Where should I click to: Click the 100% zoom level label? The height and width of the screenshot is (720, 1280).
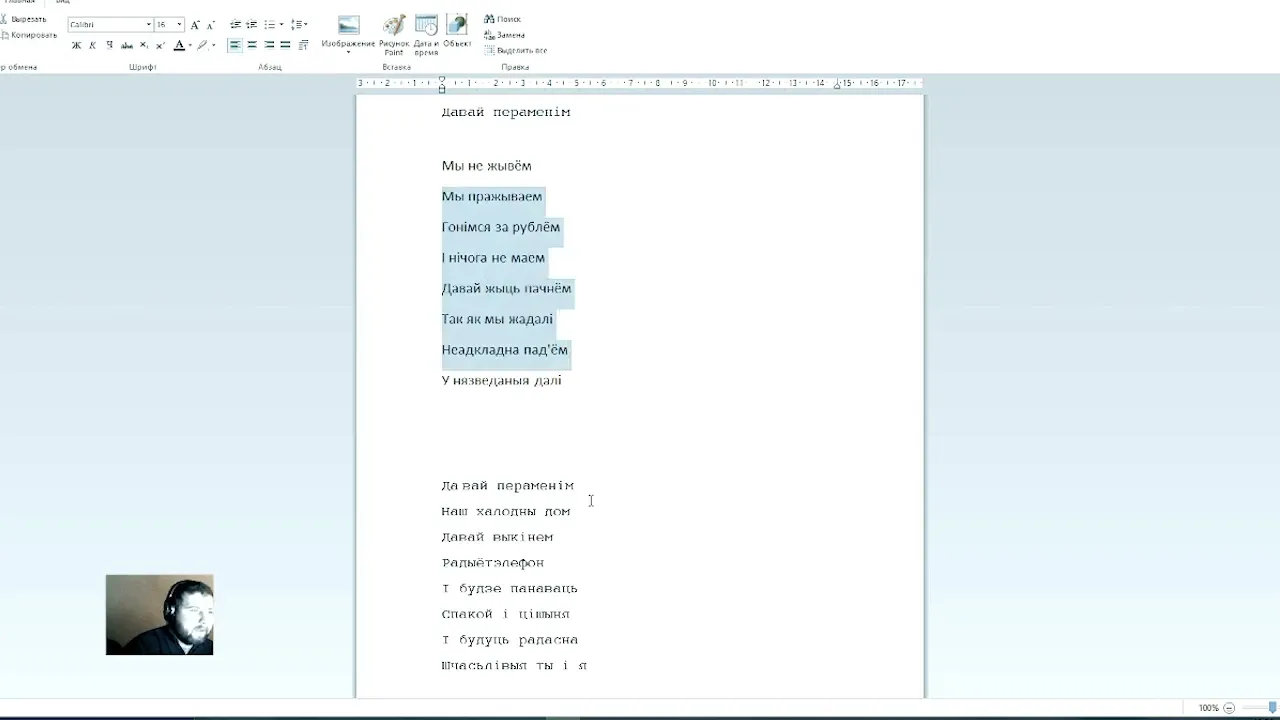pos(1209,708)
